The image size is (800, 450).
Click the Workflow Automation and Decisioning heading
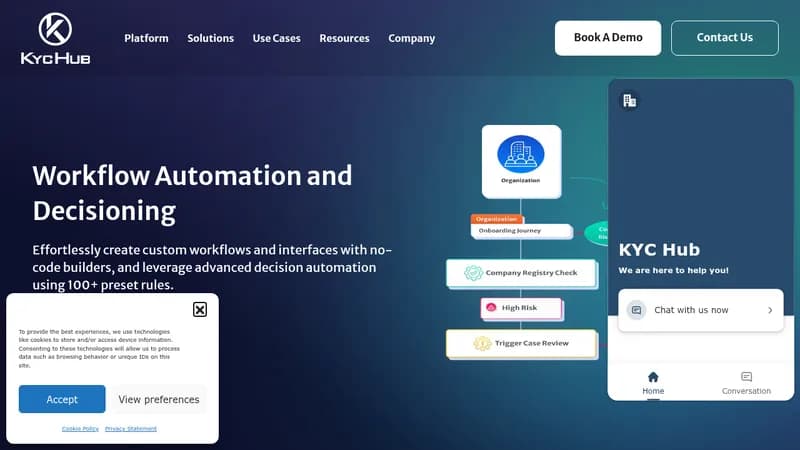[192, 193]
